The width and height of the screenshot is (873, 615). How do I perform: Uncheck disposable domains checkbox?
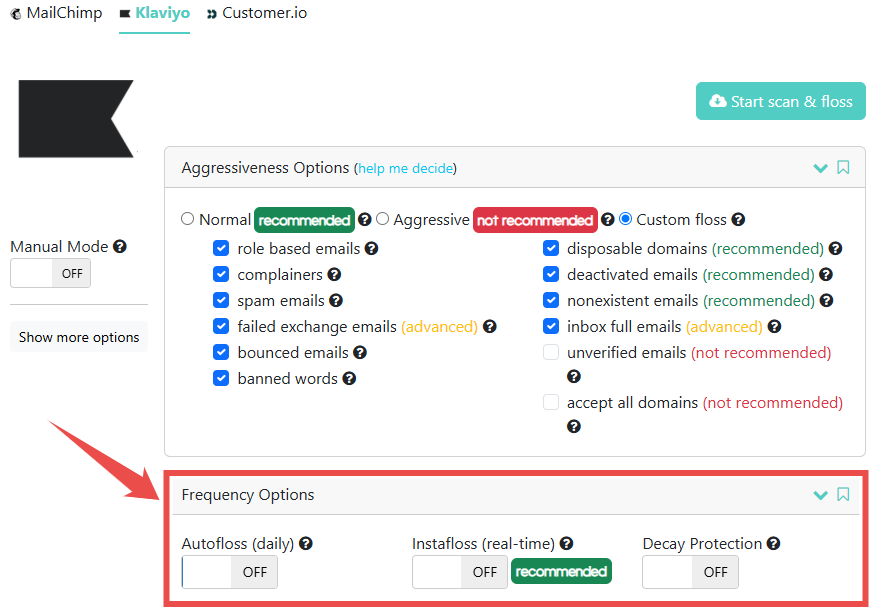[x=551, y=248]
